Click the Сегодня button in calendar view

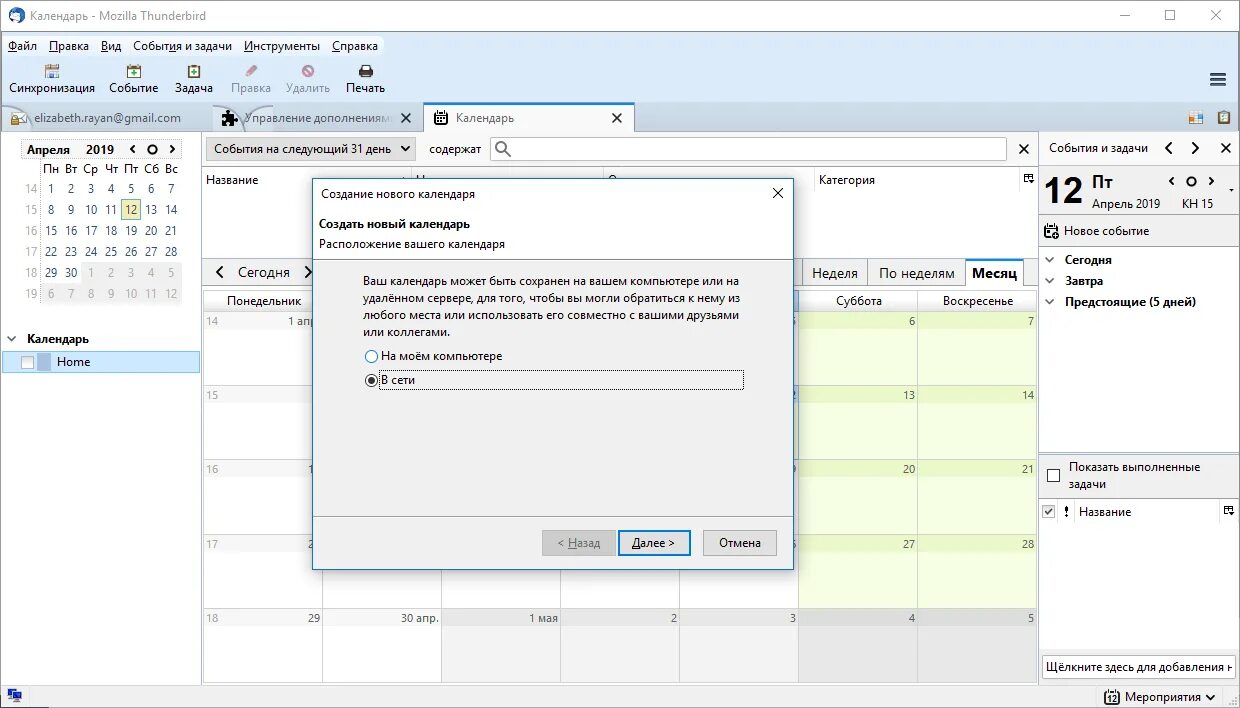[x=264, y=272]
